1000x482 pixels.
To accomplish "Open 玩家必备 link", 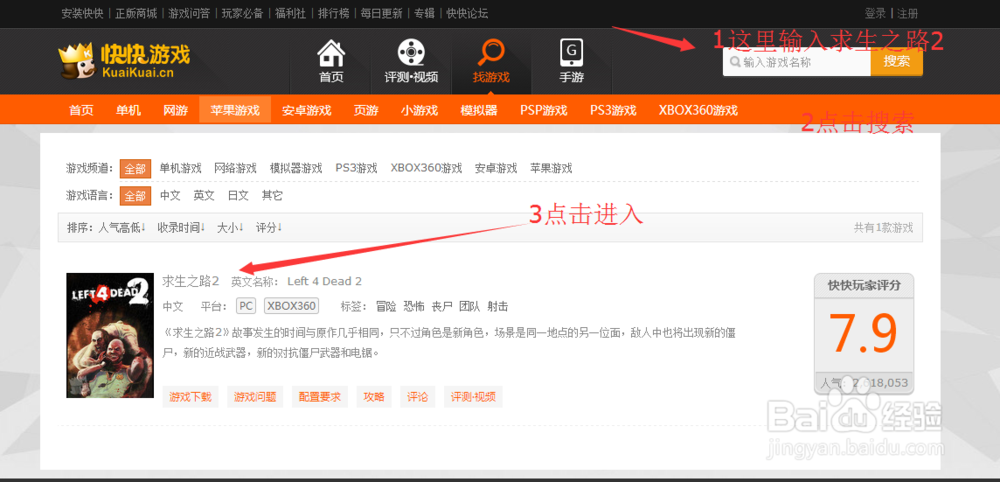I will (242, 13).
